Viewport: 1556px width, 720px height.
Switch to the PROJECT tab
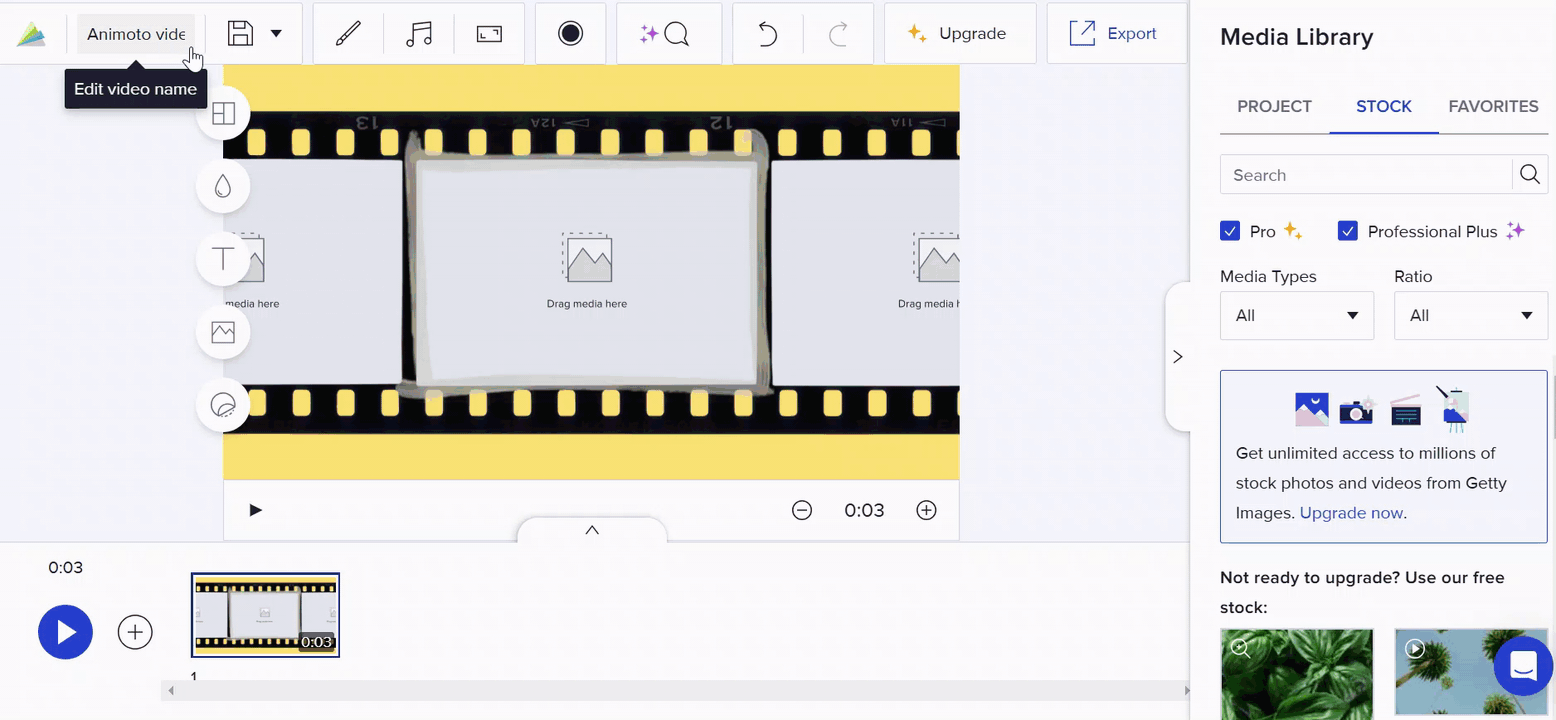coord(1274,106)
